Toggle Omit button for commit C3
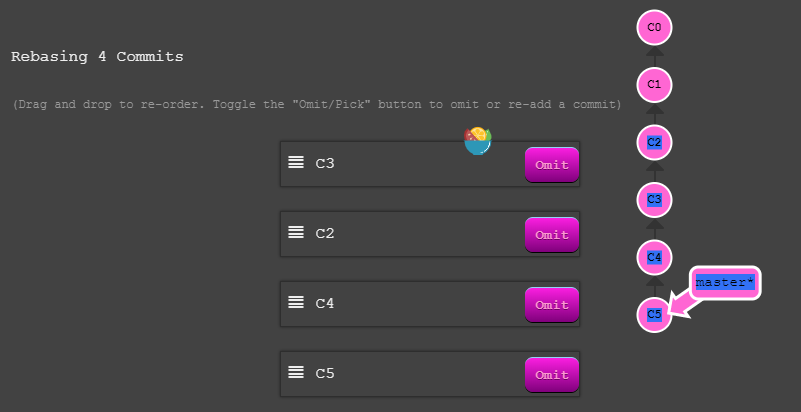 coord(552,165)
